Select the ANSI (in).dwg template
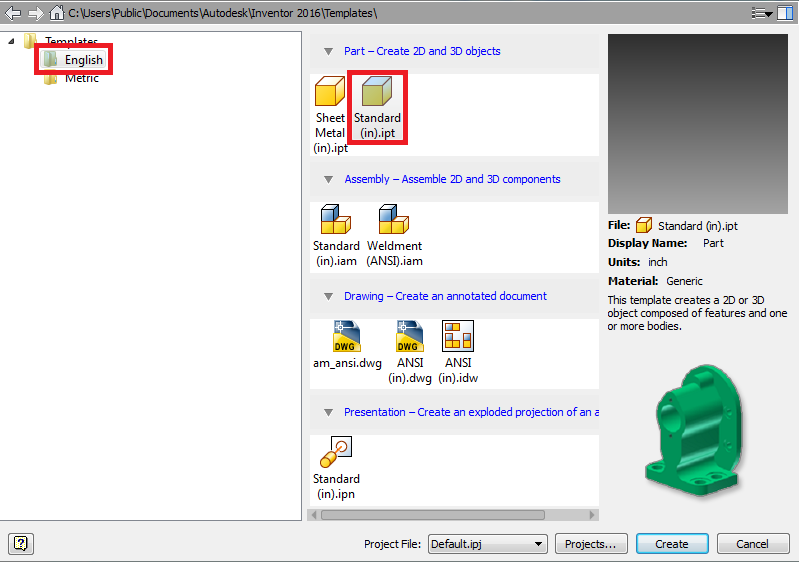The height and width of the screenshot is (562, 799). point(410,352)
